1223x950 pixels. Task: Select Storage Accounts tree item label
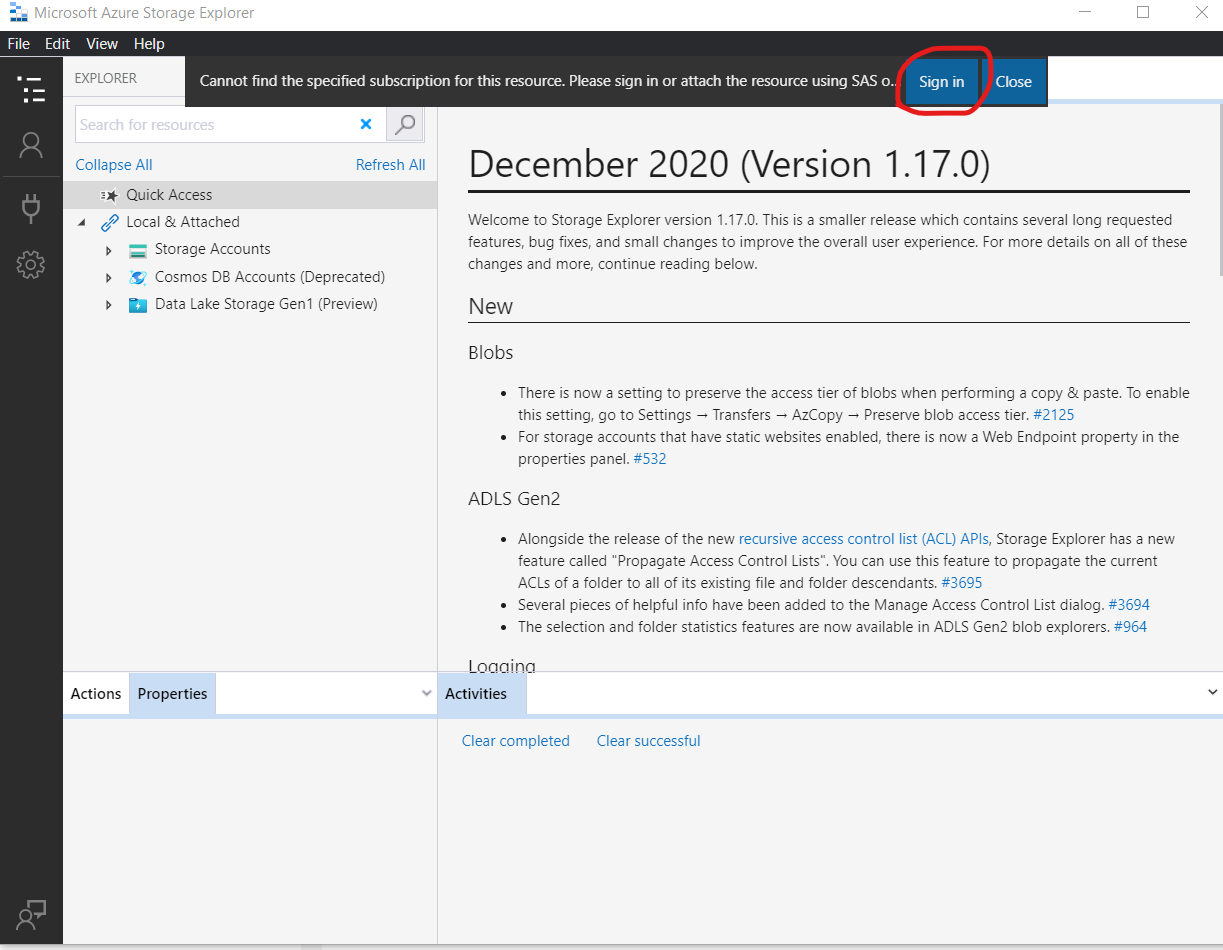(x=213, y=249)
